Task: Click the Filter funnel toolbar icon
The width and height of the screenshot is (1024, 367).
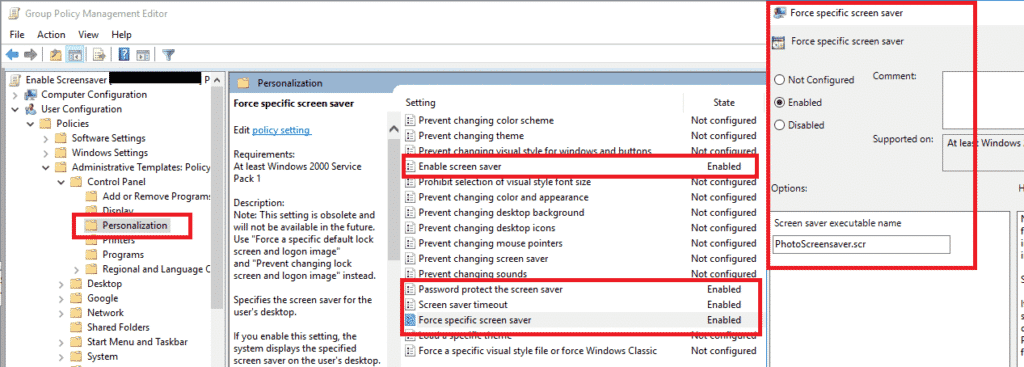Action: pyautogui.click(x=168, y=55)
